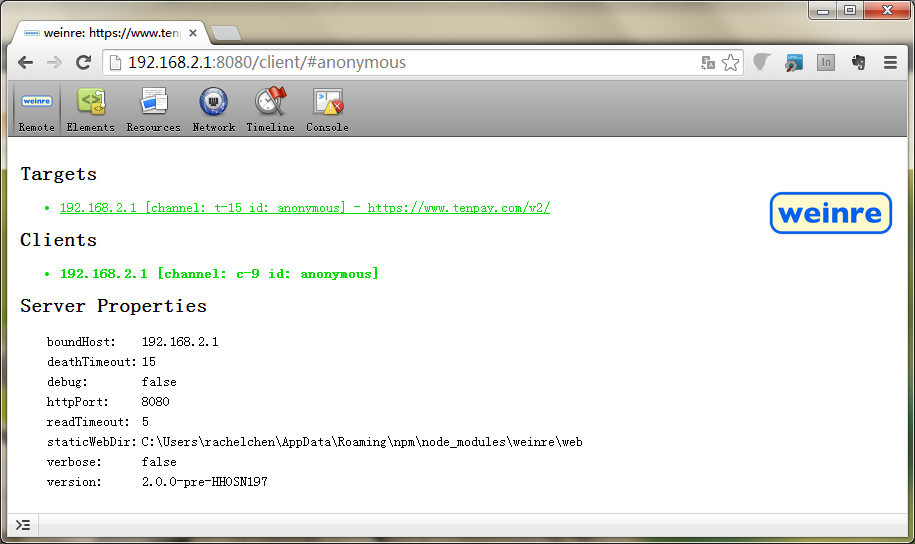This screenshot has height=544, width=915.
Task: Reload the current page
Action: coord(84,63)
